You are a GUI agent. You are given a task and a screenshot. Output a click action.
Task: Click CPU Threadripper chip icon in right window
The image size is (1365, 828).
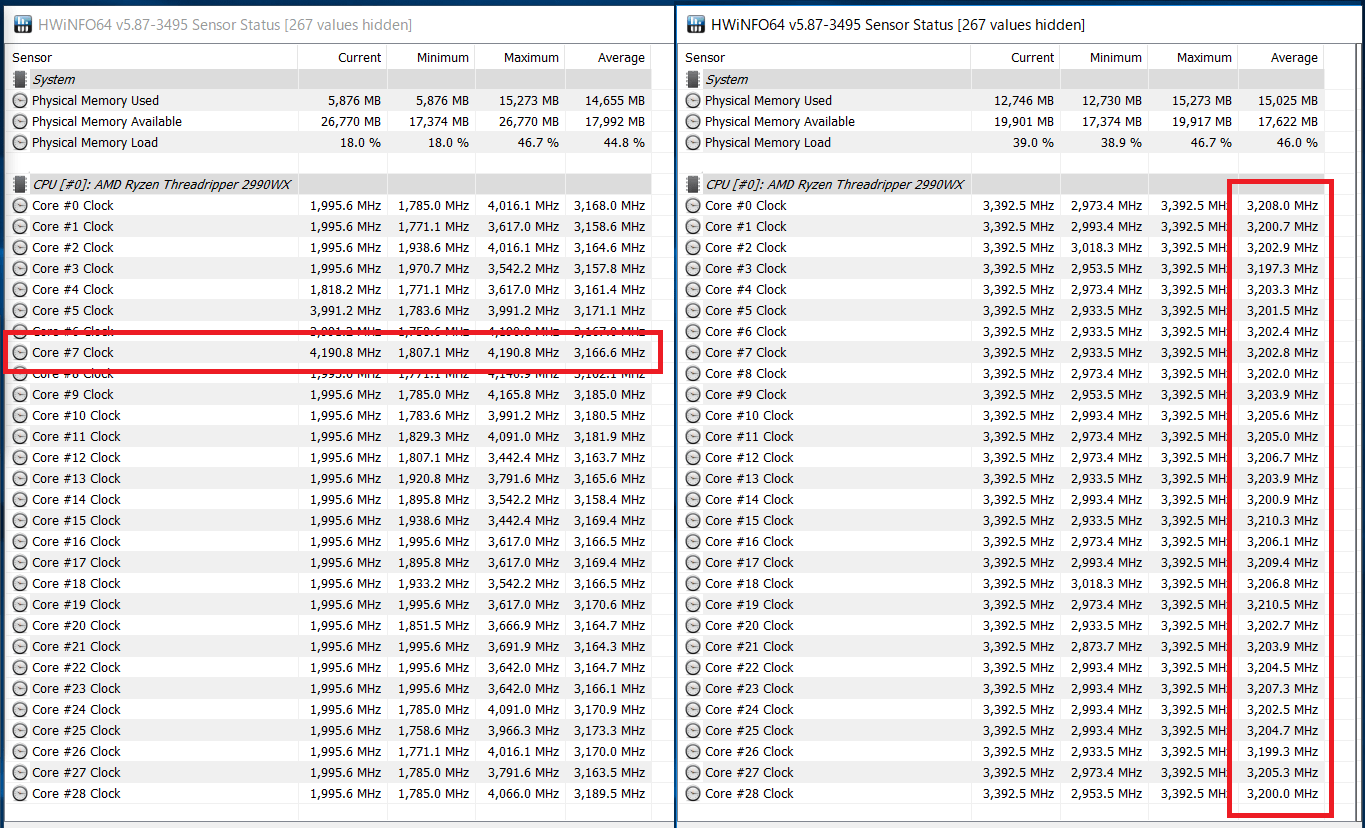693,184
